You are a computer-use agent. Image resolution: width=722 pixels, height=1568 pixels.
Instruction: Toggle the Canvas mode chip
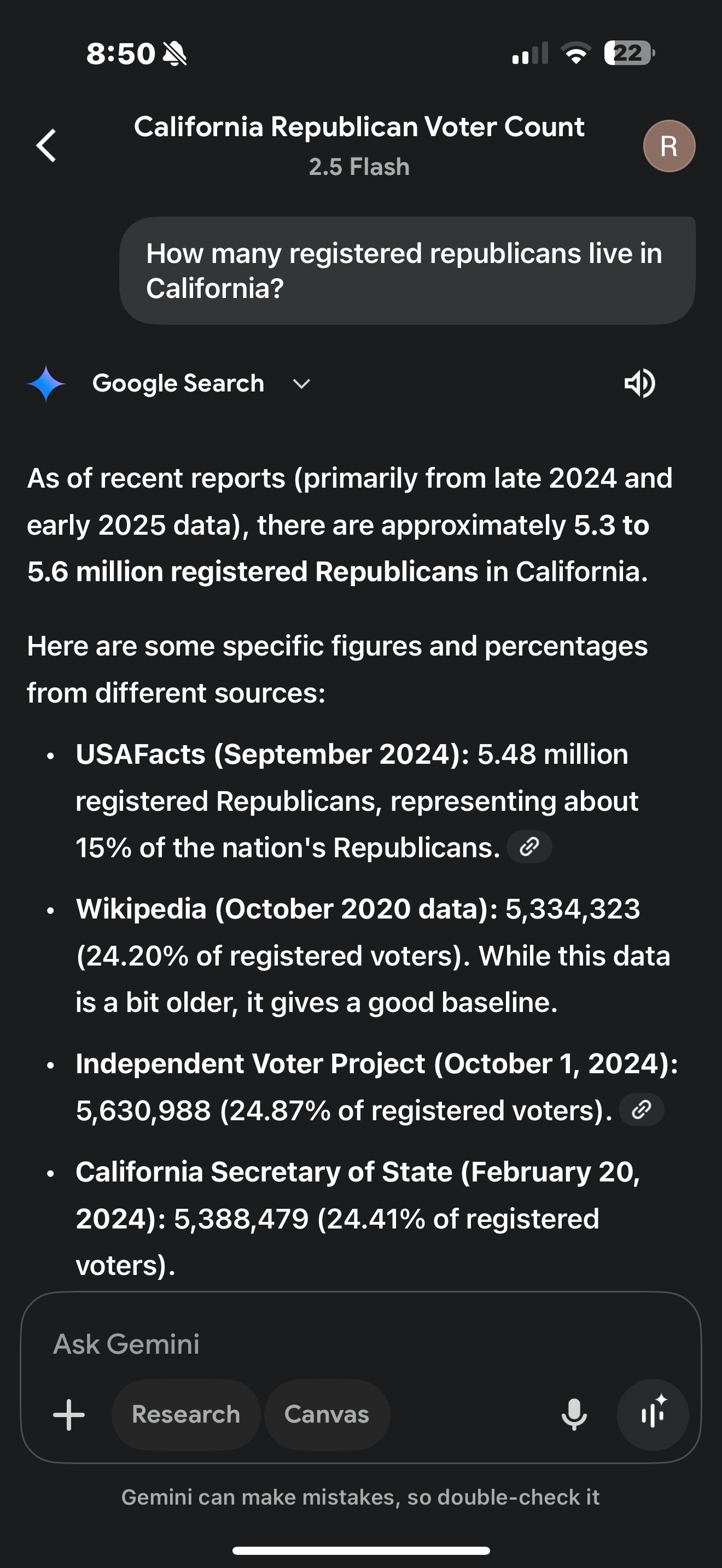tap(327, 1414)
